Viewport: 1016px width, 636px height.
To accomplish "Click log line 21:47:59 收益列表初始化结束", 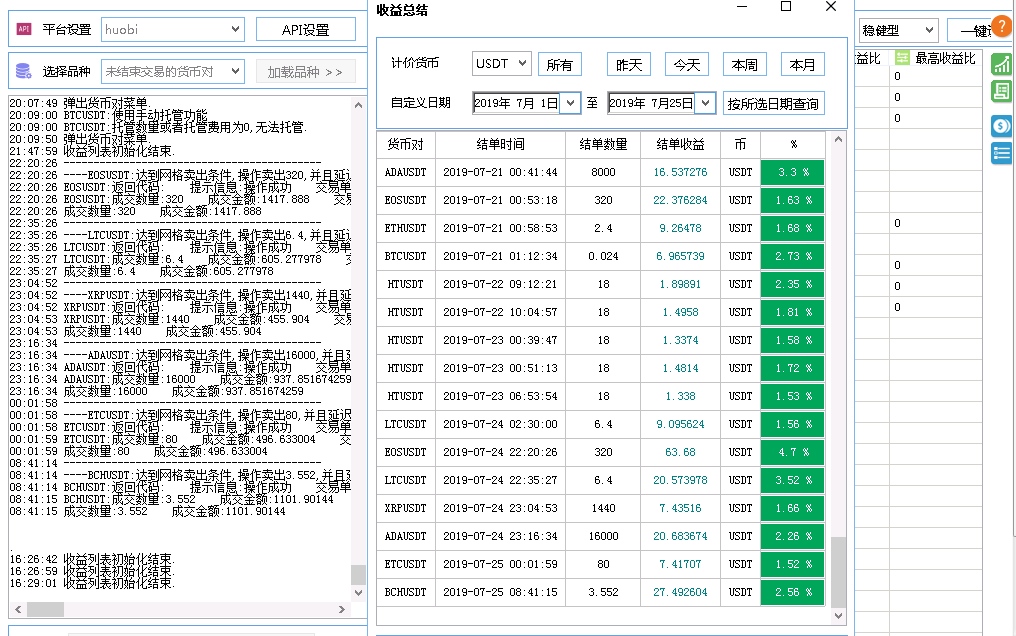I will [x=92, y=152].
